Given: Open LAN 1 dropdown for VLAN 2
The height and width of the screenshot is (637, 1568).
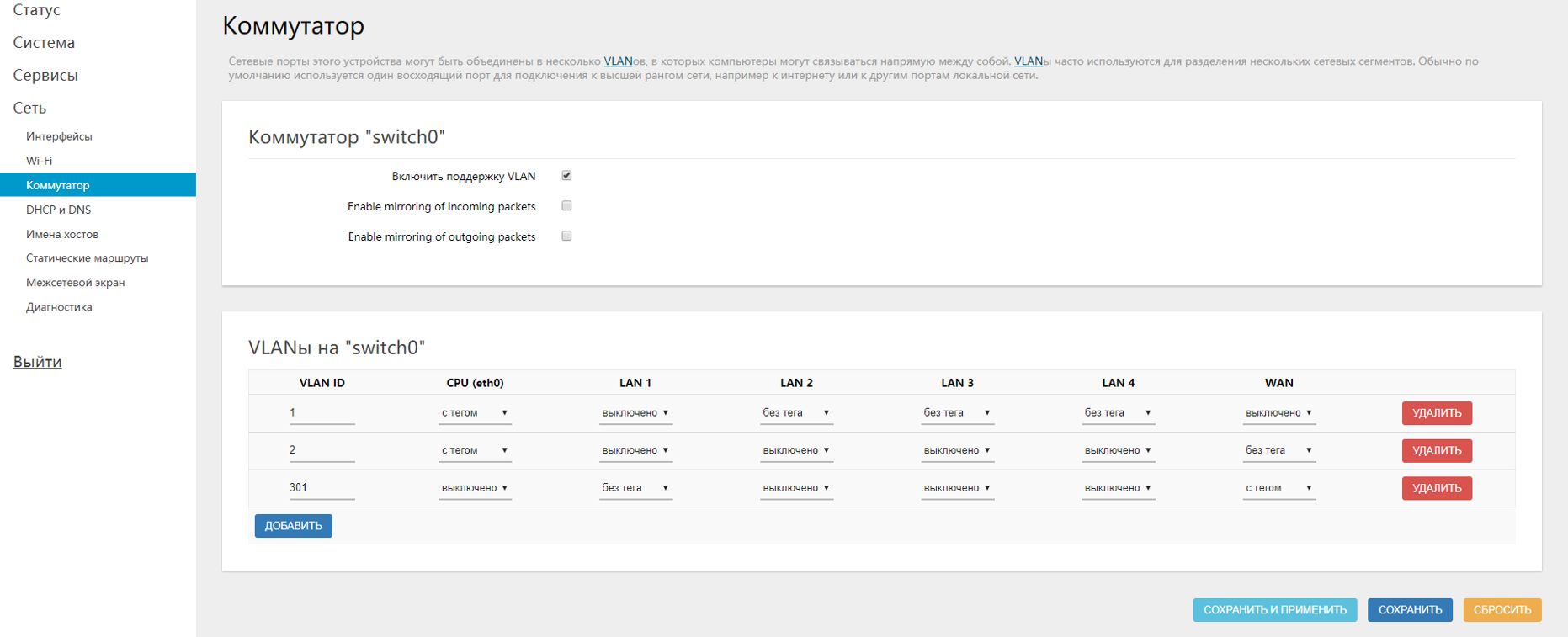Looking at the screenshot, I should (x=635, y=451).
